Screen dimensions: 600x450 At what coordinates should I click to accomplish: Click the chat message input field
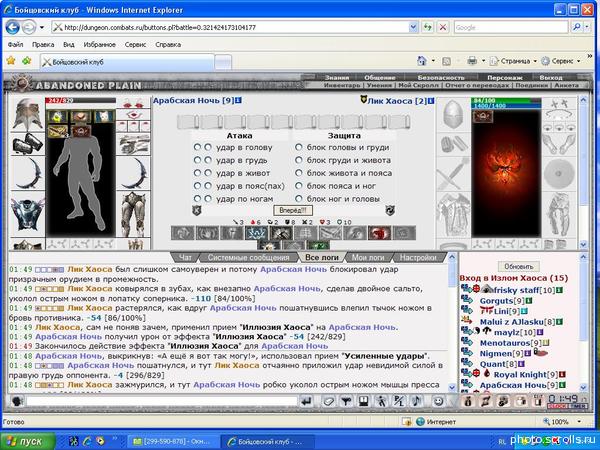161,401
